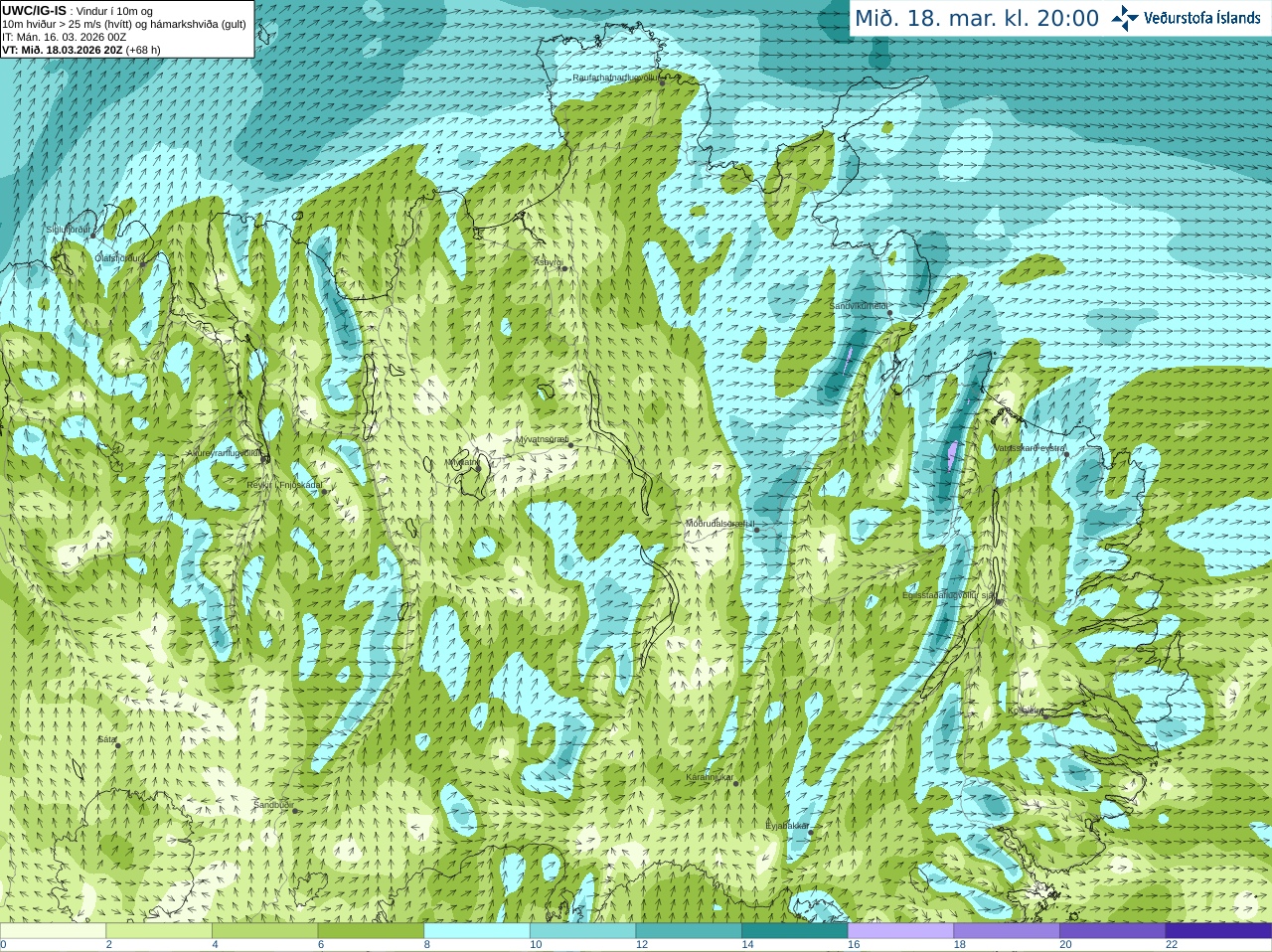Select the Mývatn station label
The width and height of the screenshot is (1272, 952).
(462, 461)
